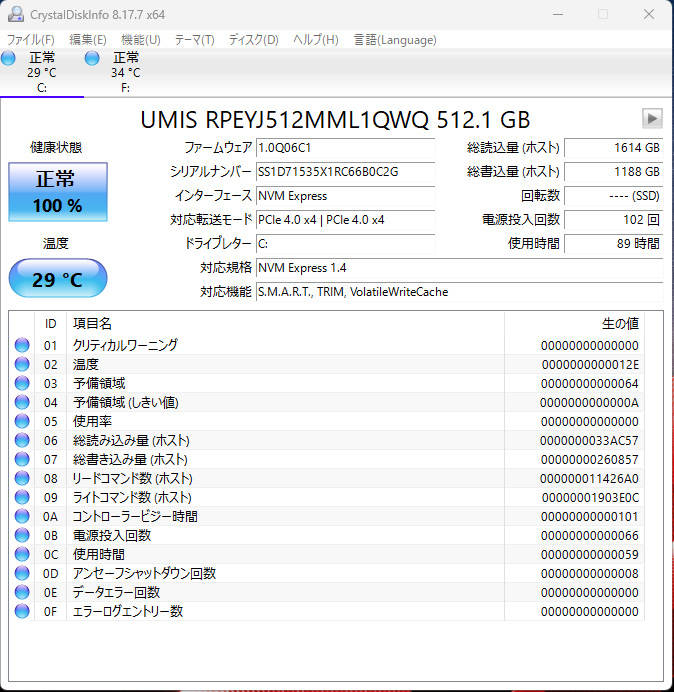Select the F: drive tab at 34 °C
Image resolution: width=674 pixels, height=692 pixels.
[x=125, y=72]
